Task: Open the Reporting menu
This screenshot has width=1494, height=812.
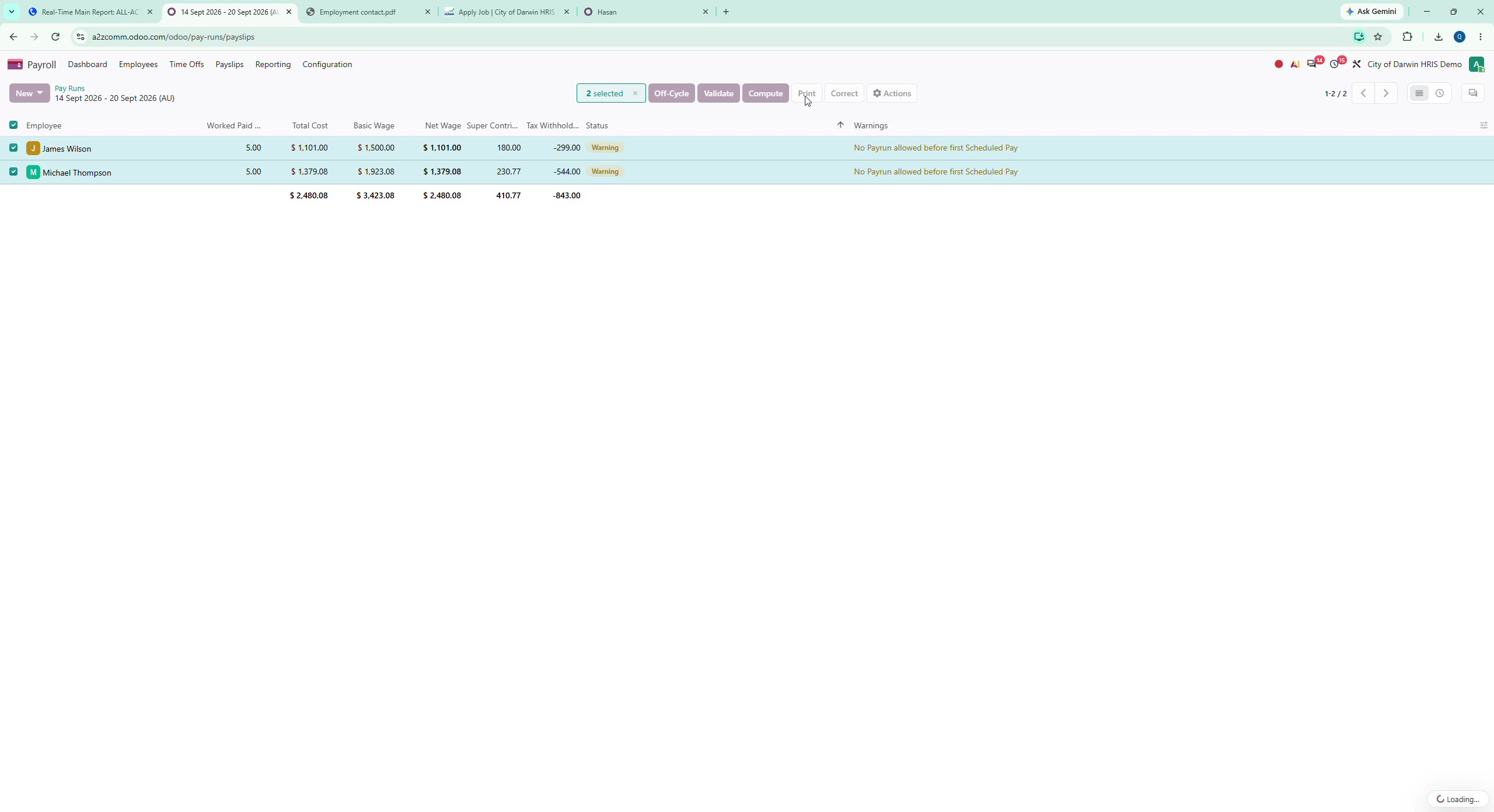Action: tap(273, 64)
